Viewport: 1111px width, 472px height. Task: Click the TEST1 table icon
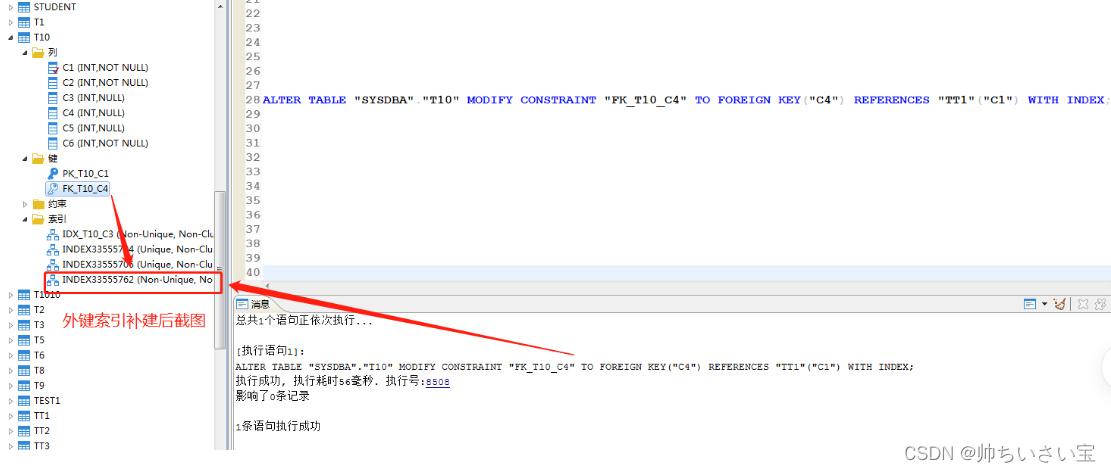coord(23,400)
